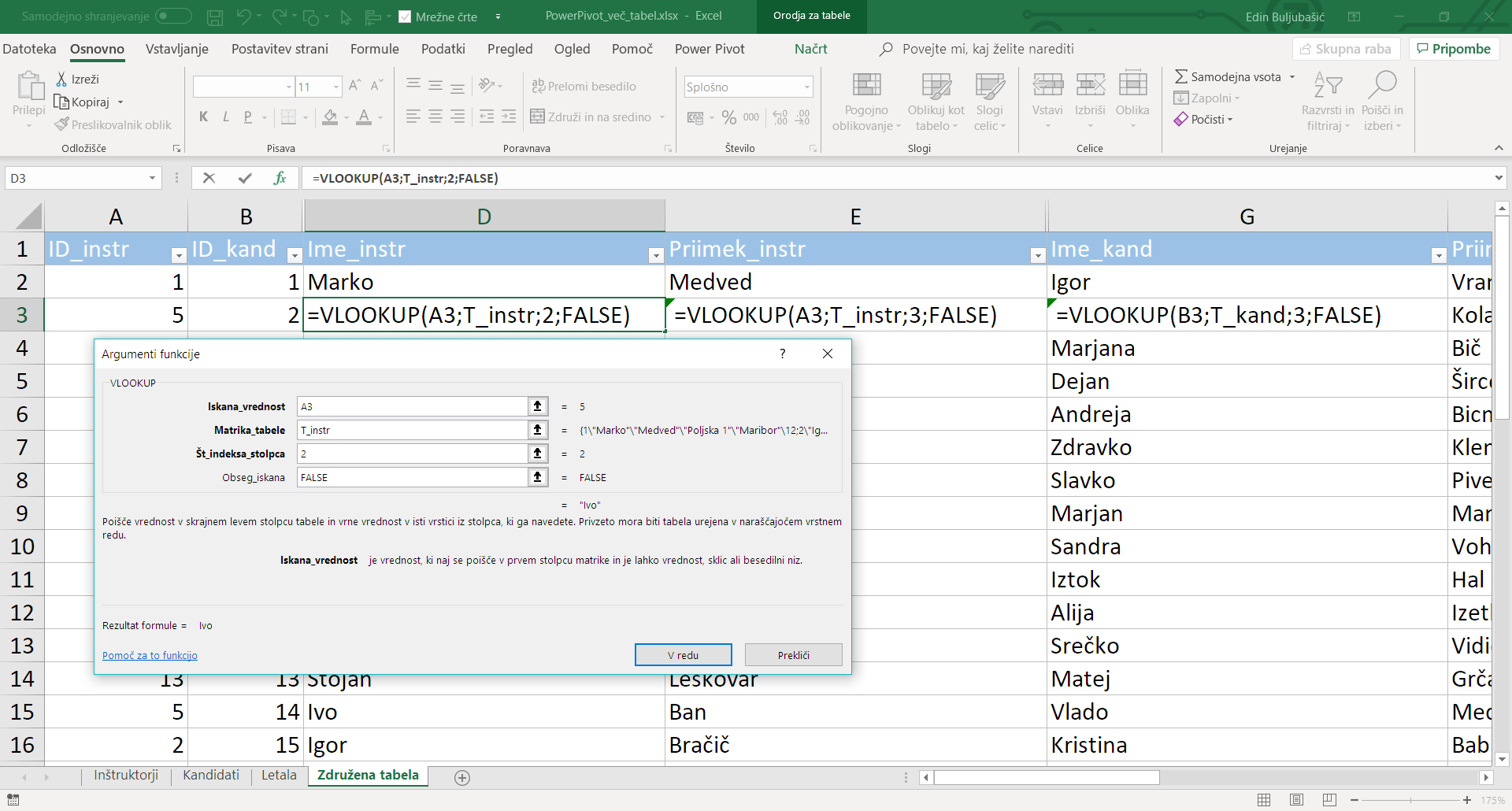Open the ID_instr column filter dropdown
This screenshot has height=811, width=1512.
point(179,255)
